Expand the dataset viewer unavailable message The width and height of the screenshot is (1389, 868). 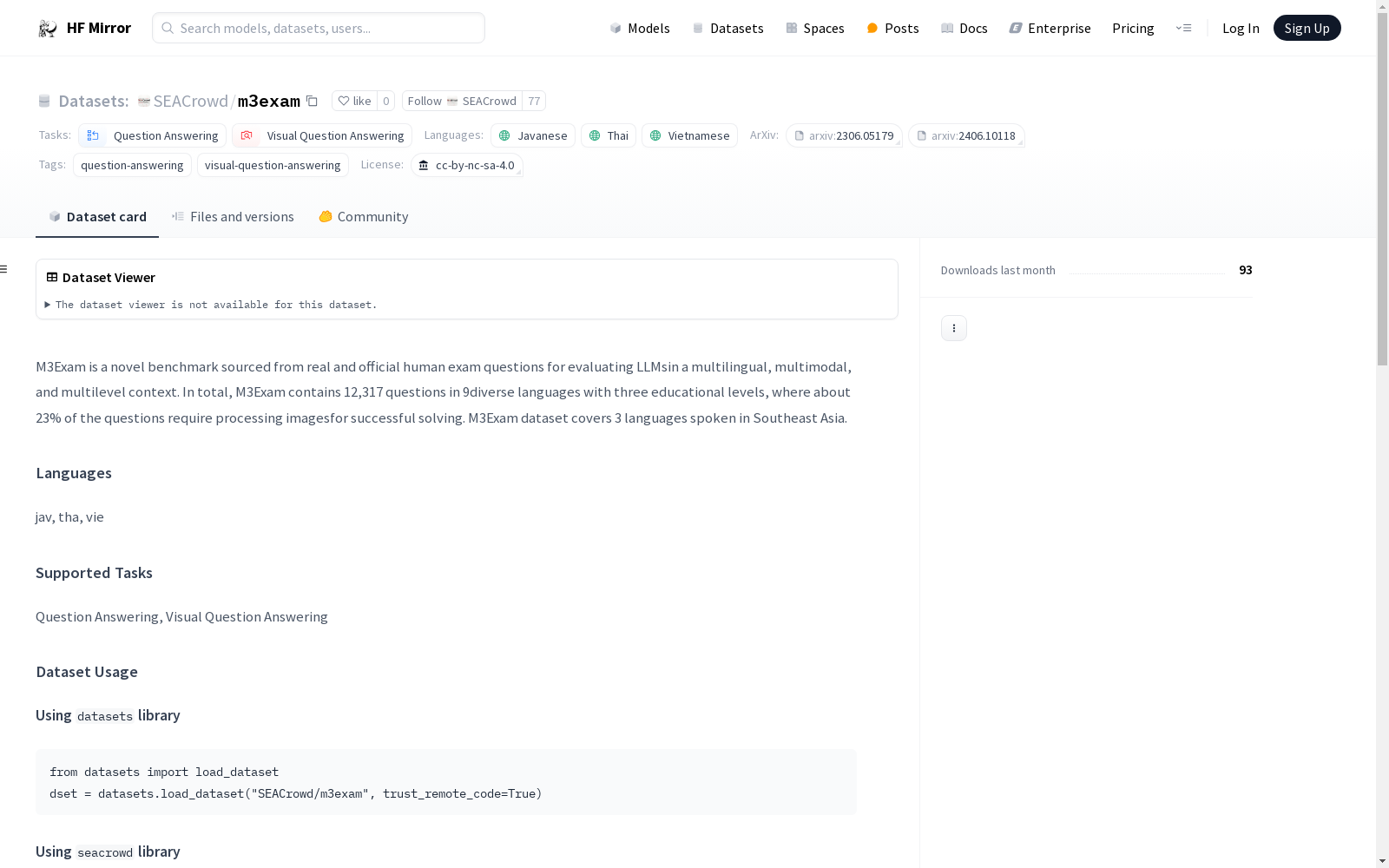[211, 305]
